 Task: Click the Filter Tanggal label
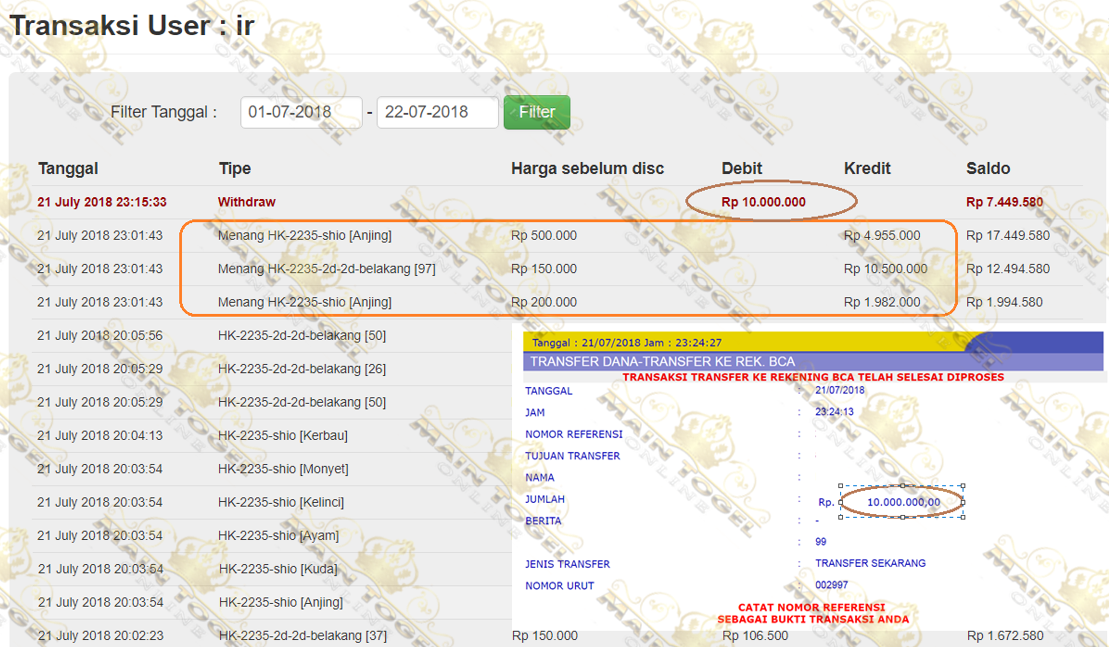pyautogui.click(x=163, y=112)
